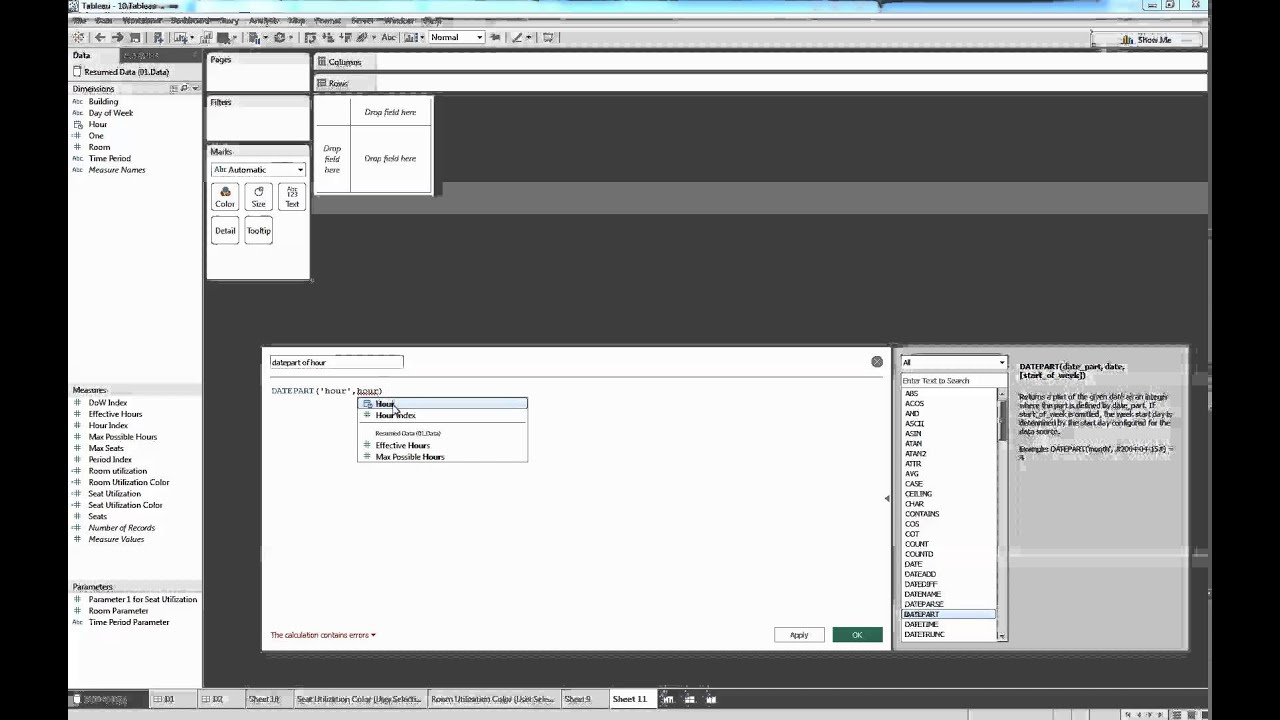Close the calculation editor with X icon
The height and width of the screenshot is (720, 1280).
point(877,362)
